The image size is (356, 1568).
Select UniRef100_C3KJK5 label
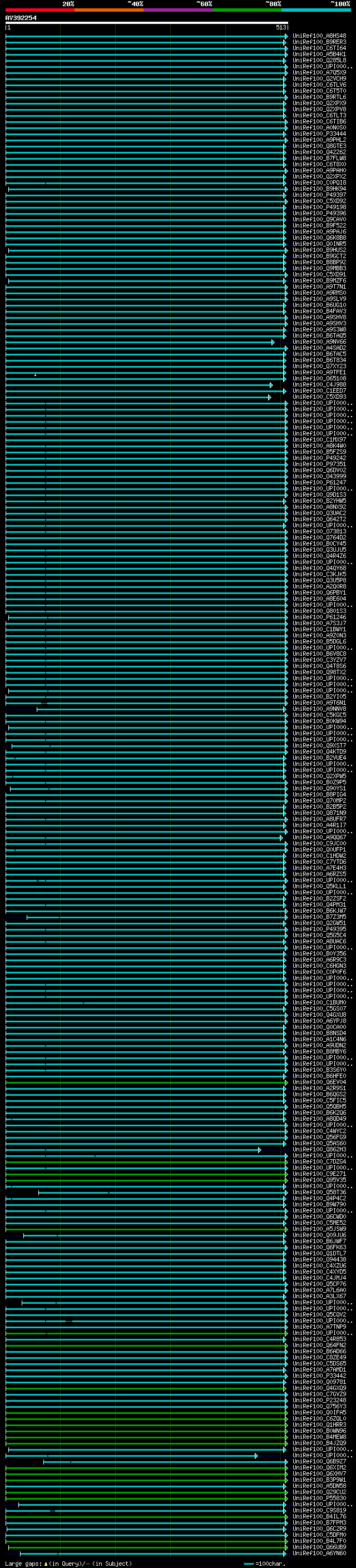coord(319,574)
